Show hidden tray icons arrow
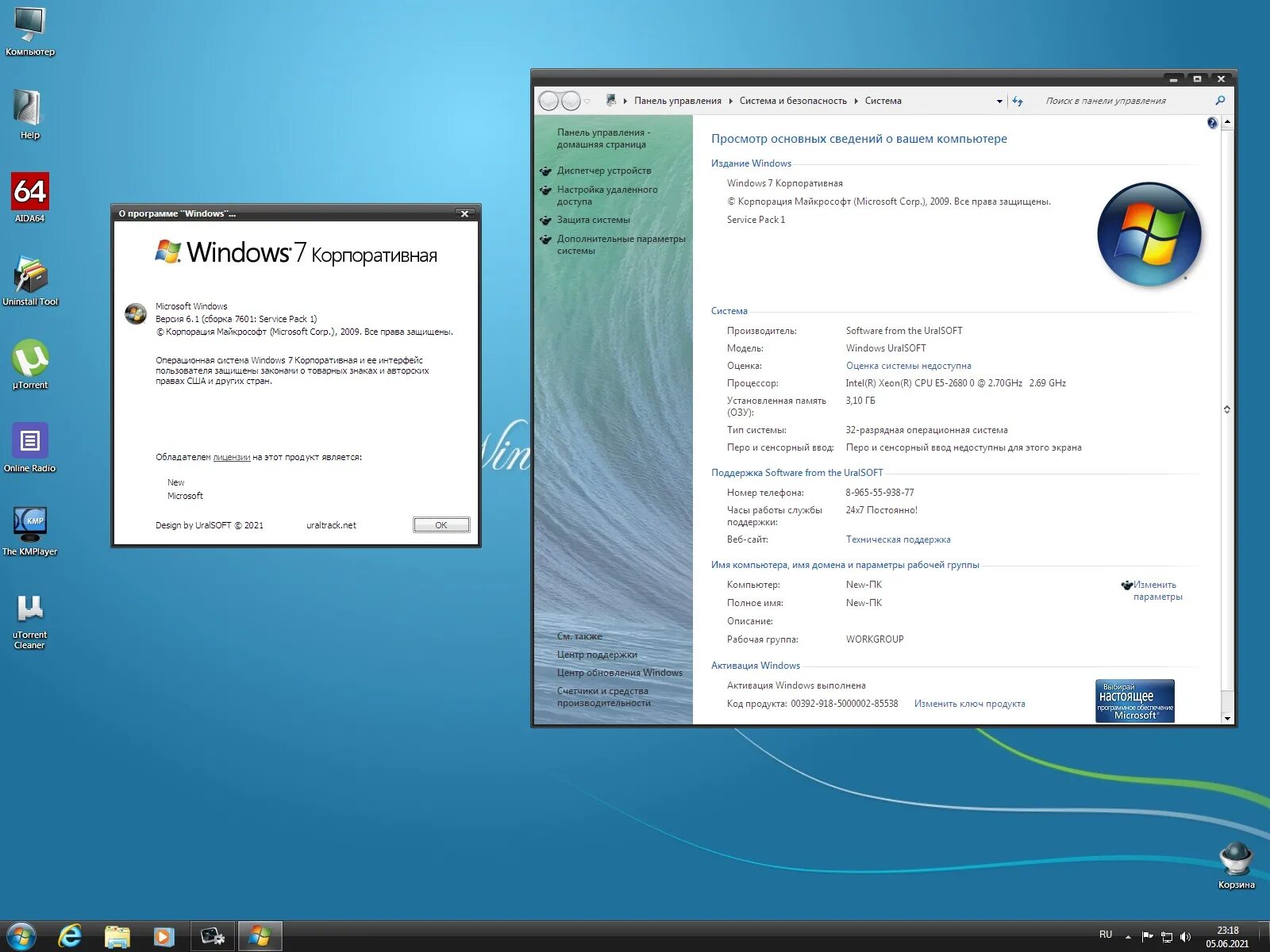 (x=1128, y=937)
